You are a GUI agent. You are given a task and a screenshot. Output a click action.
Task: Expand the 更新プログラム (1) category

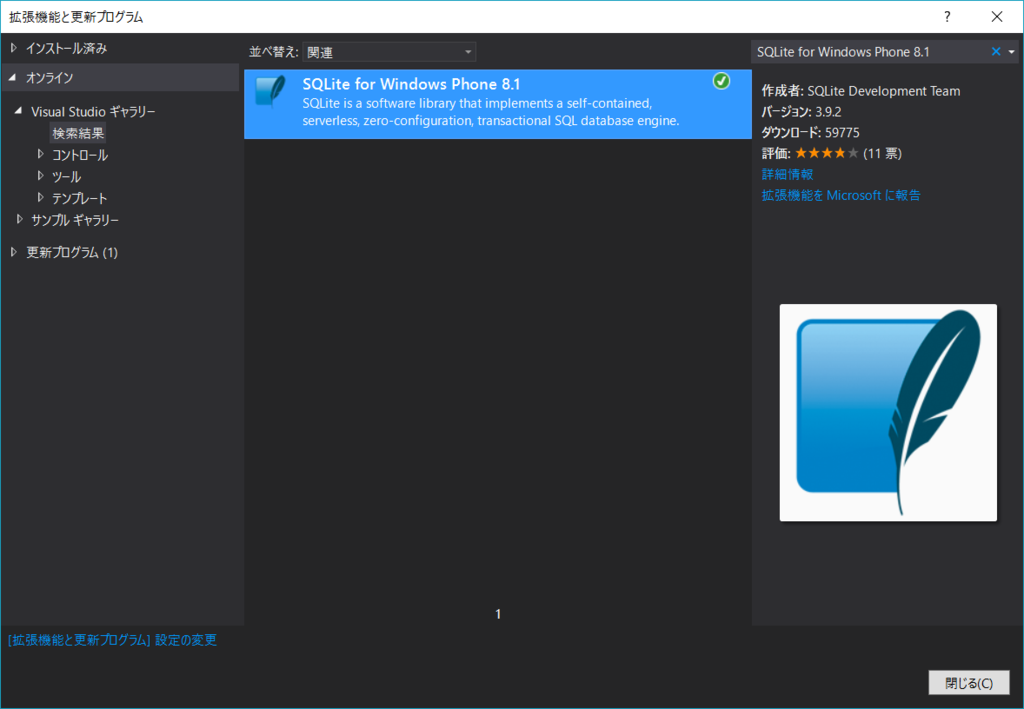[14, 252]
